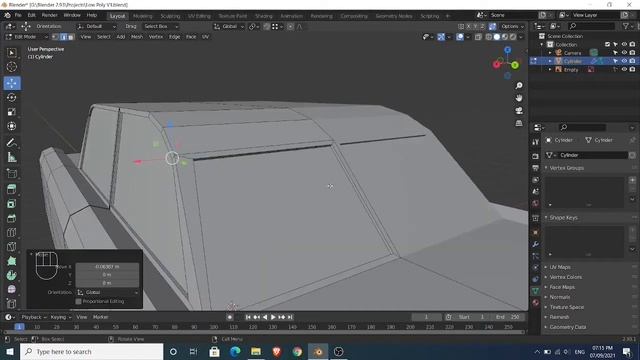This screenshot has height=360, width=640.
Task: Click the zoom viewport magnifier icon
Action: 519,86
